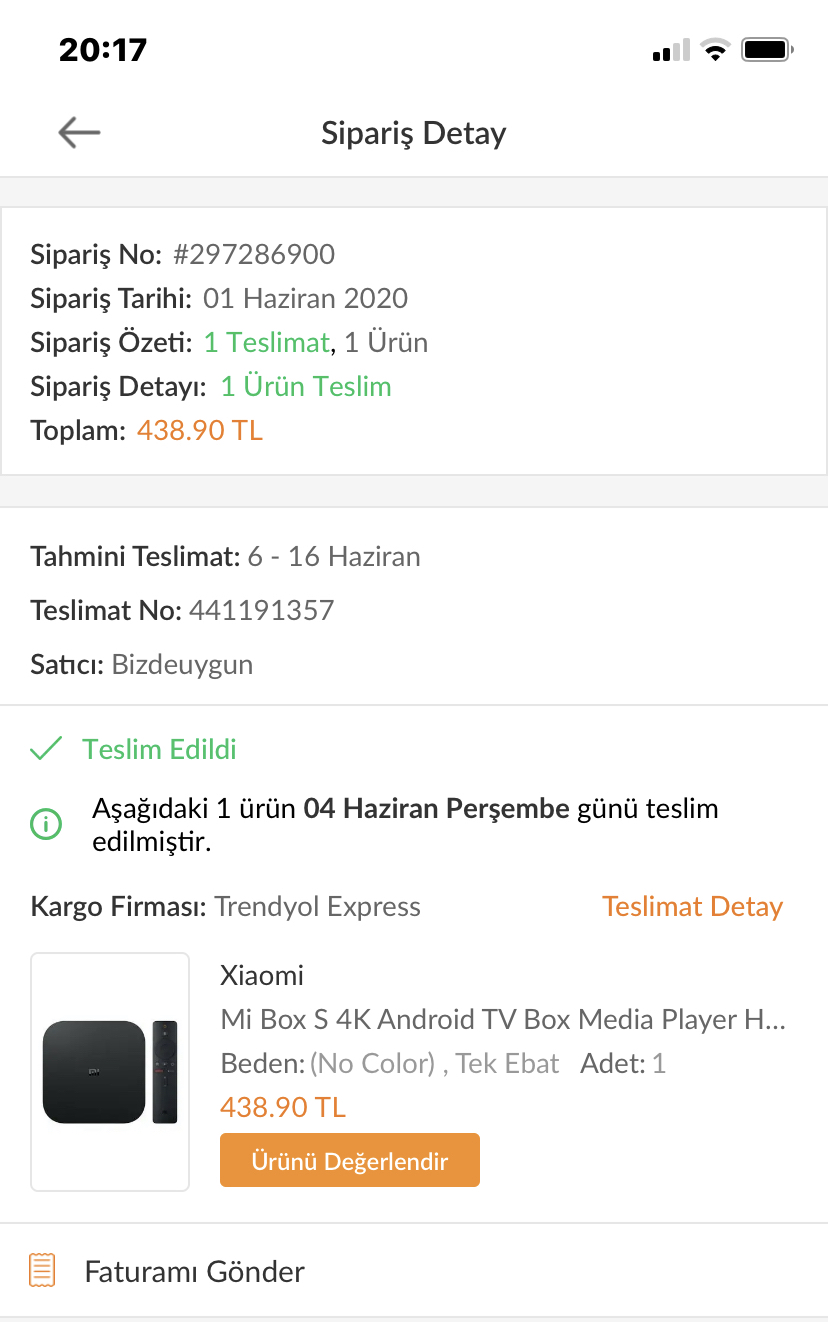Tap the 1 Teslimat green link
The width and height of the screenshot is (828, 1322).
pos(267,343)
